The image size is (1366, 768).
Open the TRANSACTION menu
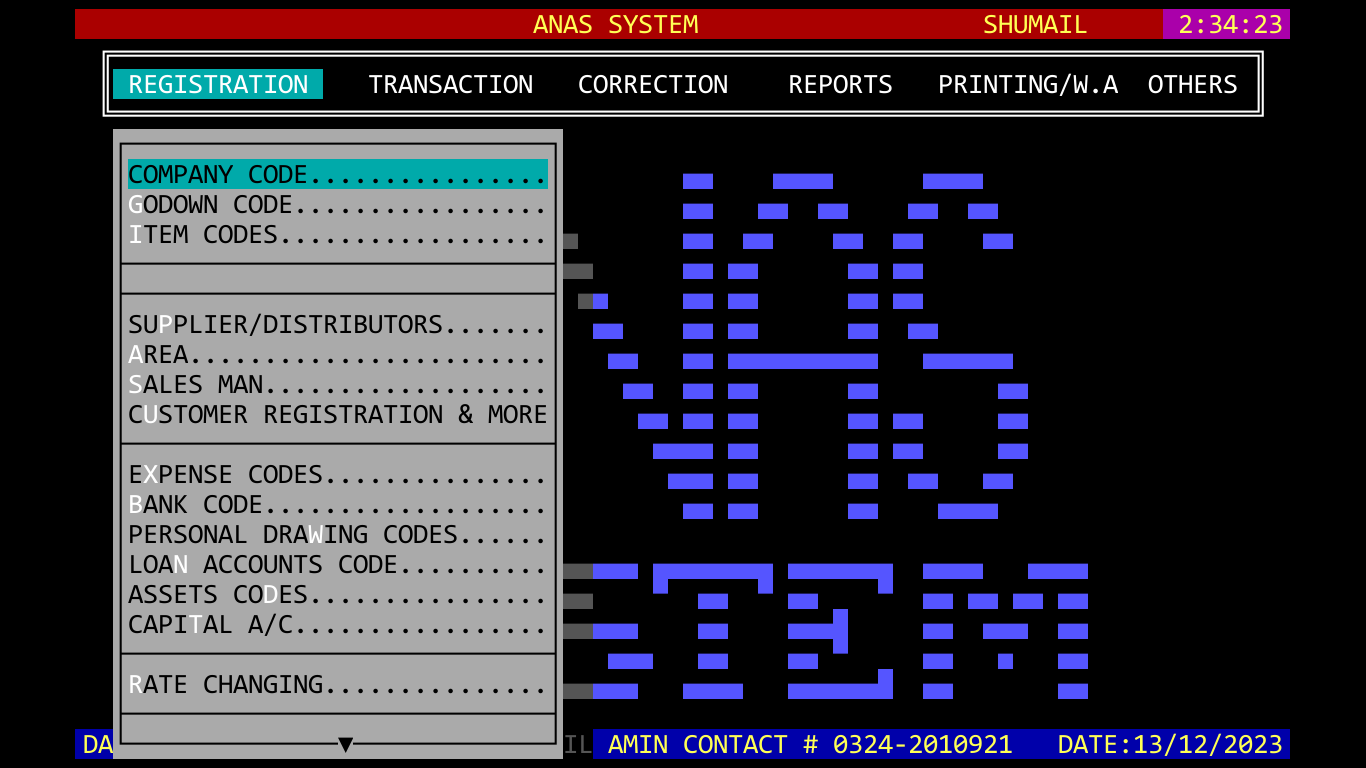[450, 85]
